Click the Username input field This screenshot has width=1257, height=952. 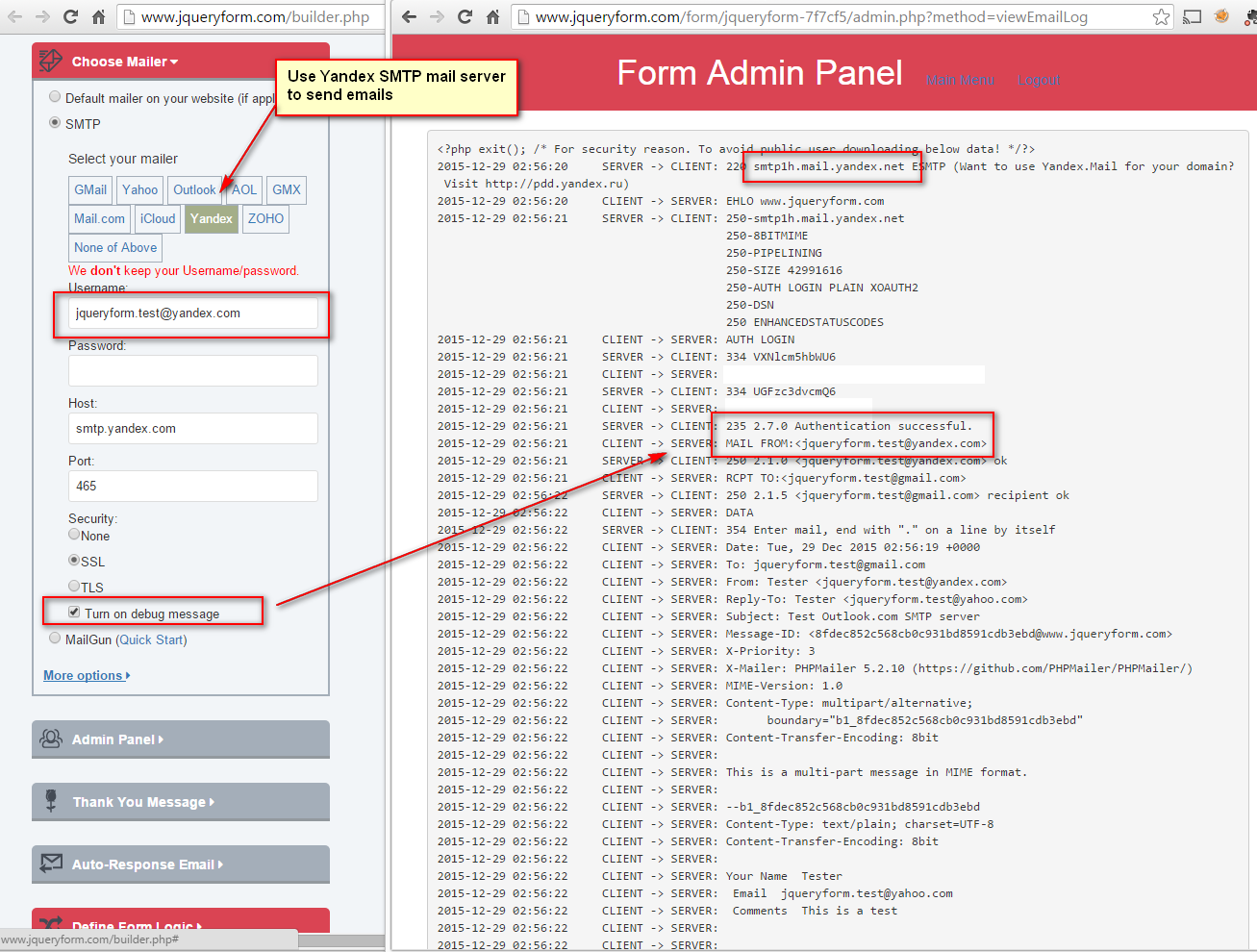193,313
